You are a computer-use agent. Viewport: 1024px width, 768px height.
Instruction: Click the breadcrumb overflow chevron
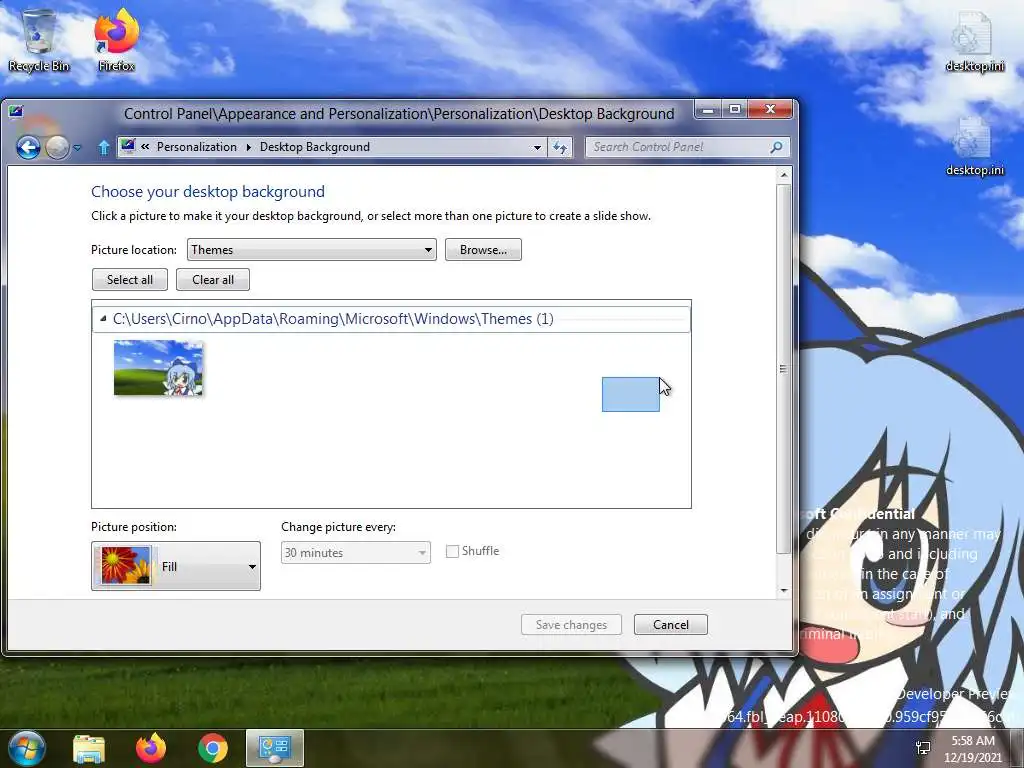coord(145,146)
